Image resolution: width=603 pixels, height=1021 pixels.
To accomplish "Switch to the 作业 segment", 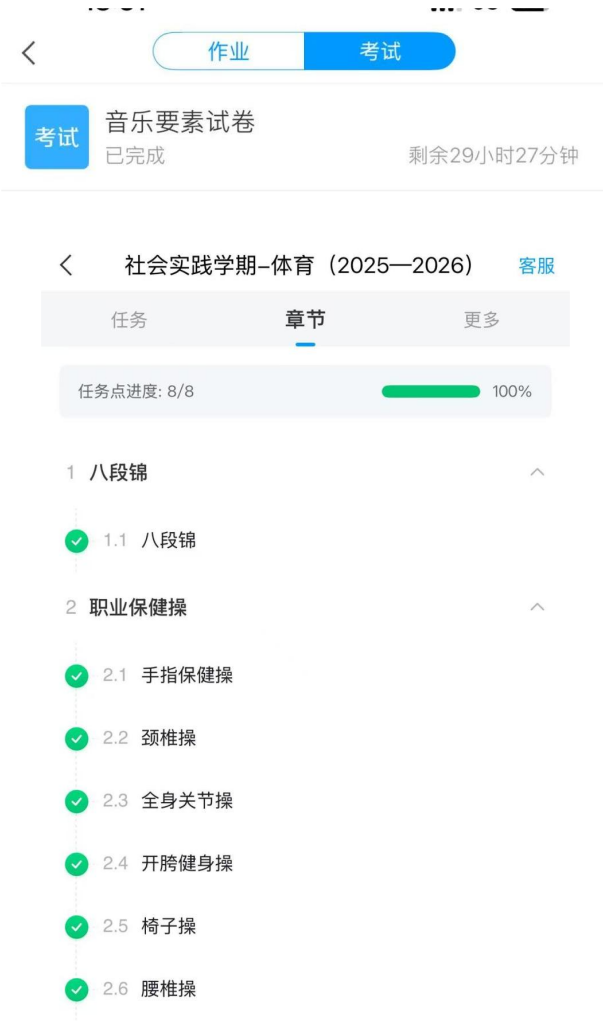I will pyautogui.click(x=229, y=52).
